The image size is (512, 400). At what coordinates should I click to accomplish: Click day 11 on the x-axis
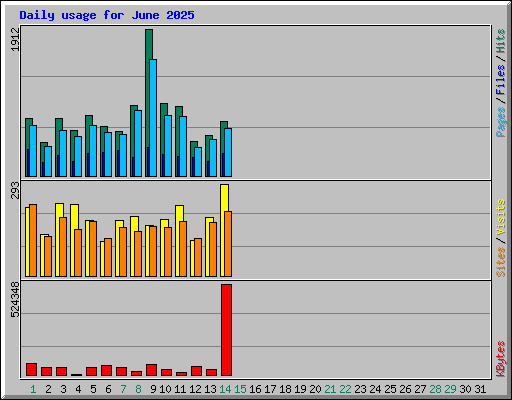tap(180, 389)
